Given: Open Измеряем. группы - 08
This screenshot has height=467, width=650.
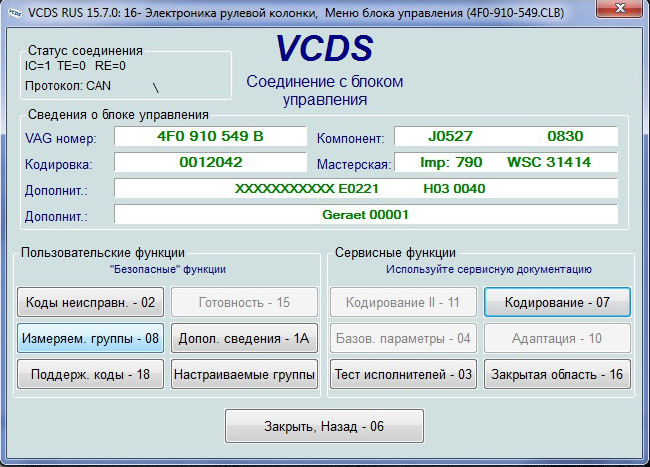Looking at the screenshot, I should [90, 338].
